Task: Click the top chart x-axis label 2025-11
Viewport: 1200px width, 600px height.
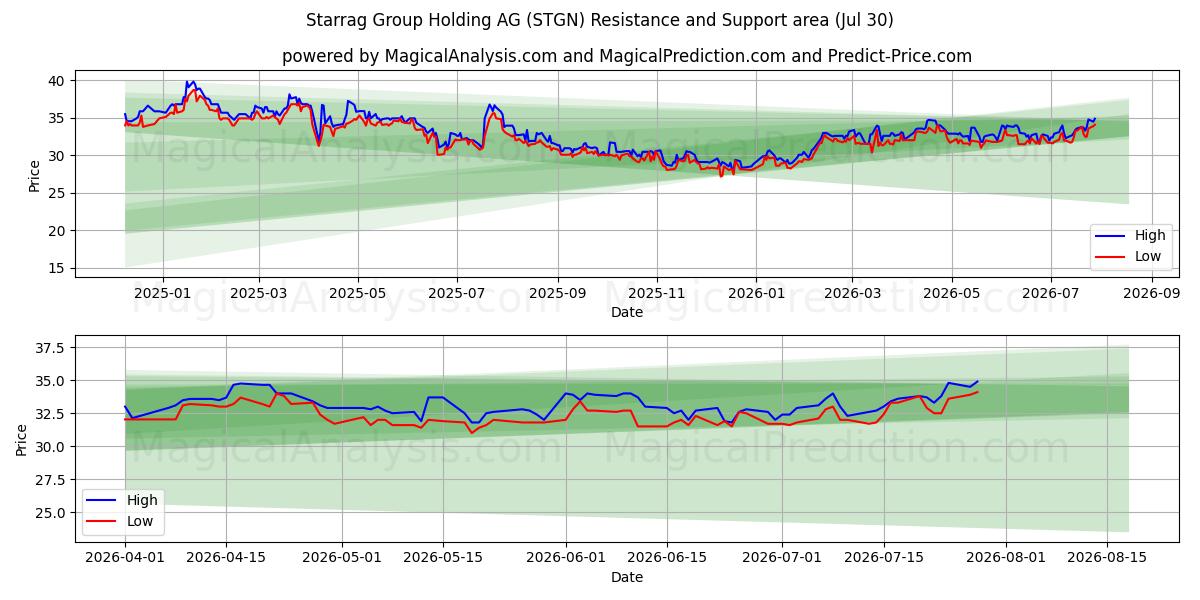Action: tap(657, 294)
